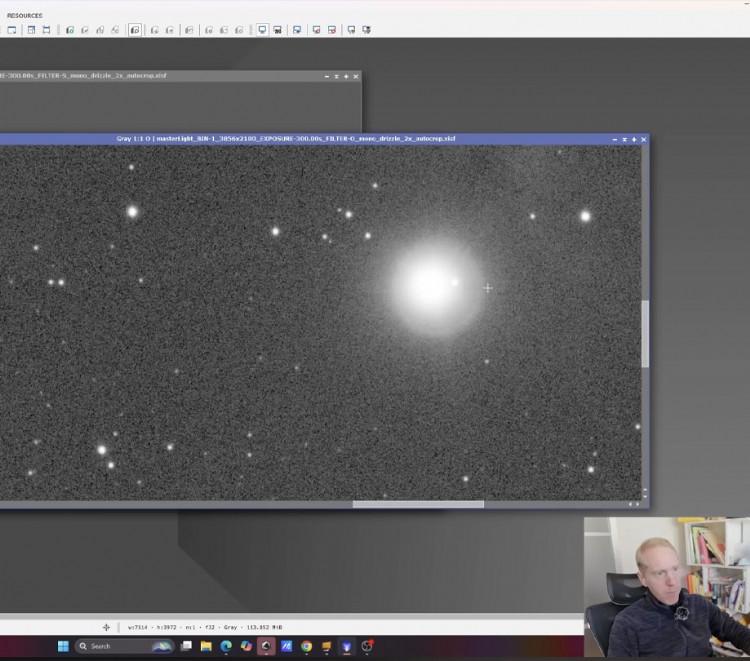
Task: Click the crosshair icon in the status bar
Action: 106,627
